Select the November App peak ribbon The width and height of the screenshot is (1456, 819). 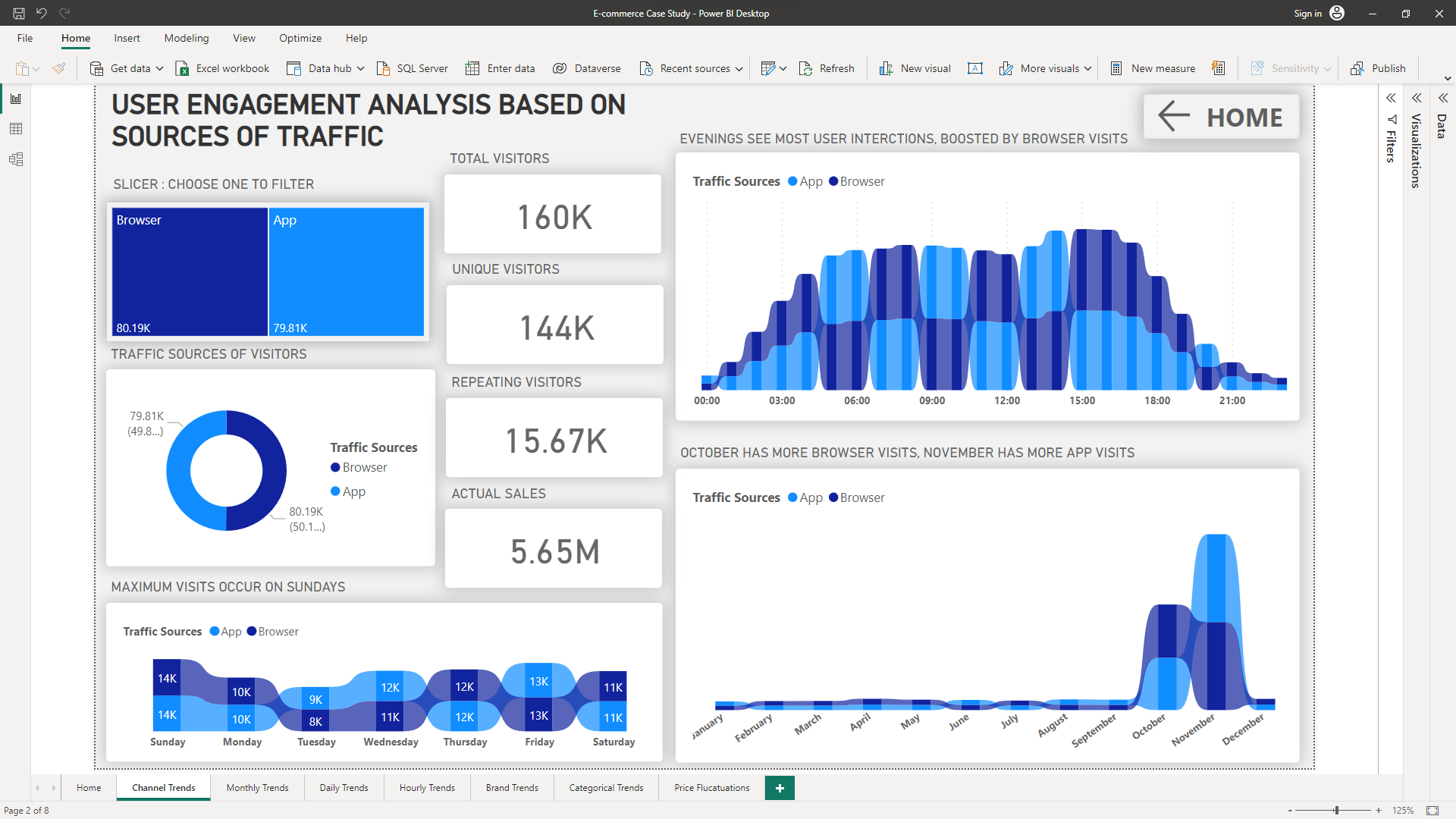tap(1216, 578)
